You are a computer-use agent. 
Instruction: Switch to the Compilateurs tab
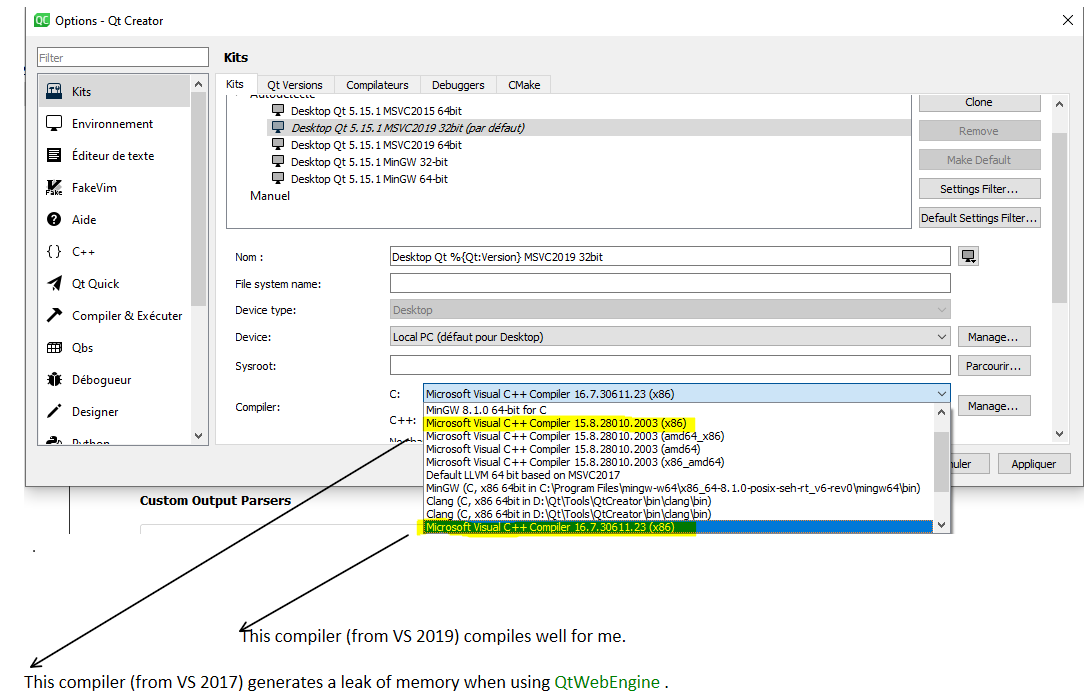pos(377,85)
